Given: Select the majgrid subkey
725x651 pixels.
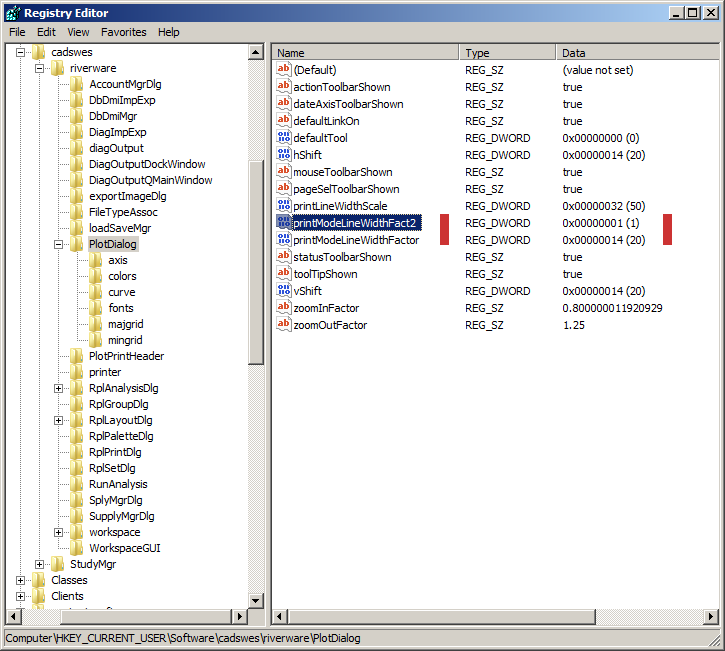Looking at the screenshot, I should [x=125, y=324].
